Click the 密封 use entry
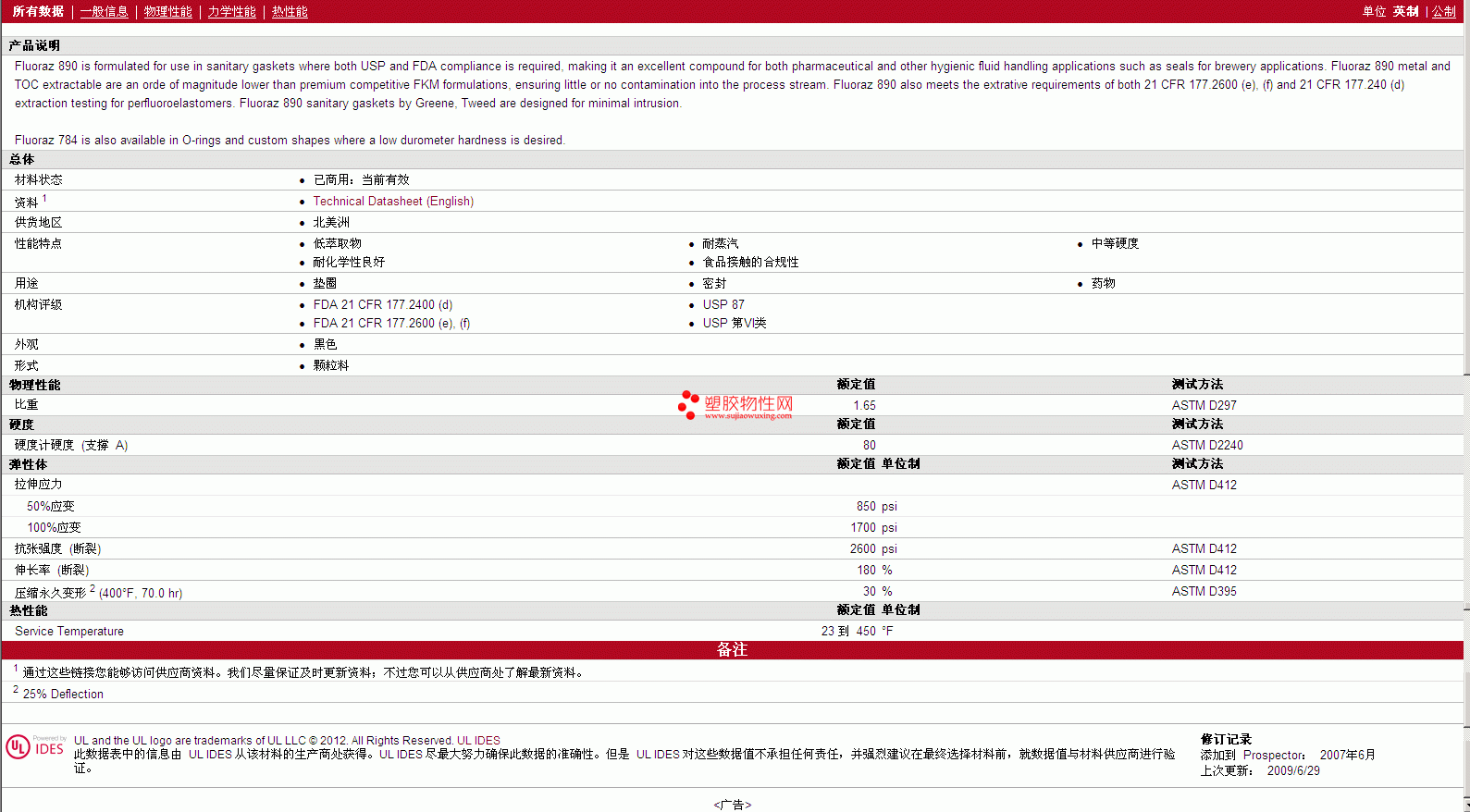1470x812 pixels. [x=714, y=283]
